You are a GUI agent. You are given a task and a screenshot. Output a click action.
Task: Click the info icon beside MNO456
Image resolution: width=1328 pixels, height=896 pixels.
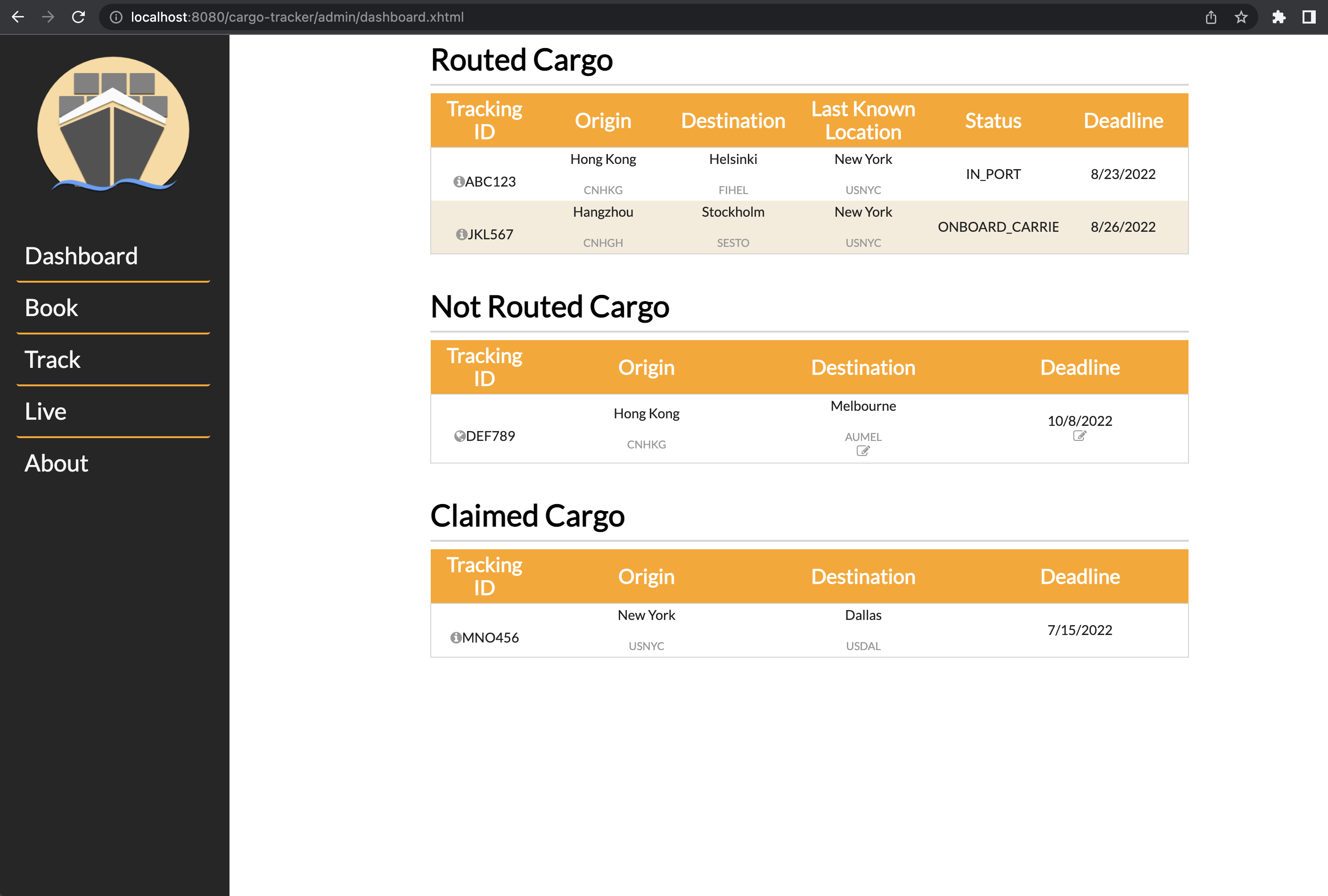click(455, 638)
